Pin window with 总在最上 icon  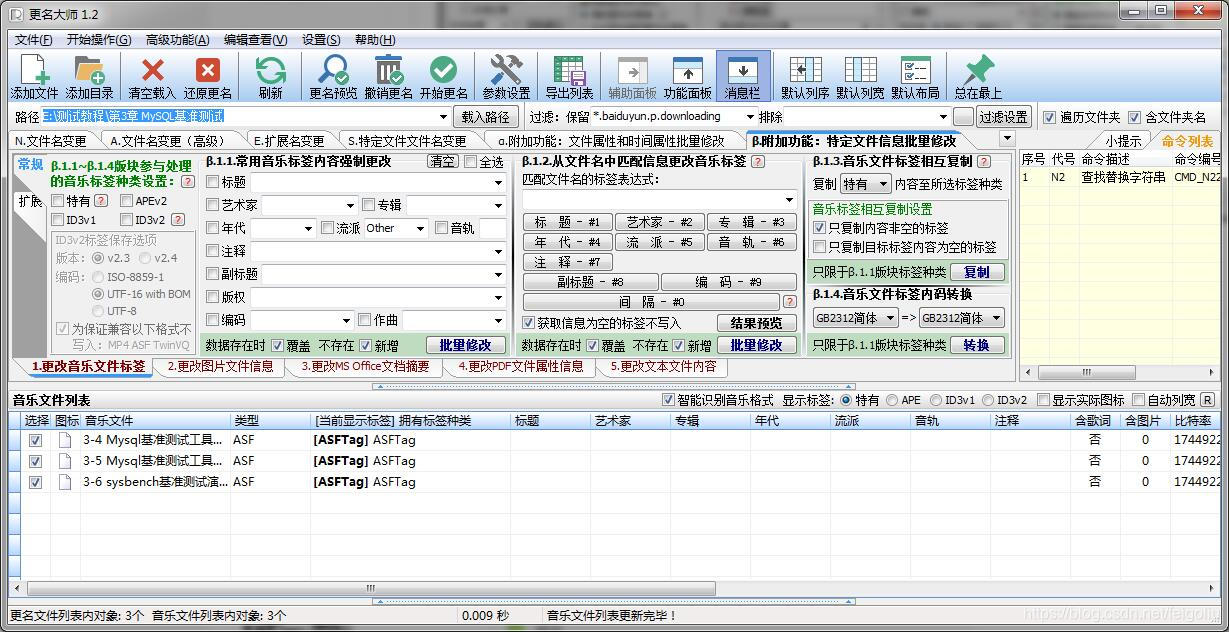click(x=977, y=77)
